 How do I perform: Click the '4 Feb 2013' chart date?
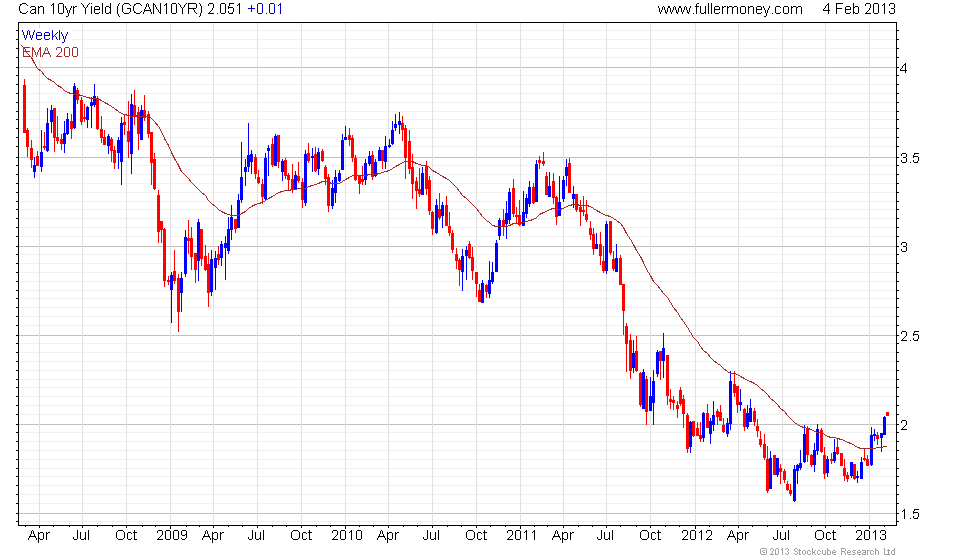[859, 9]
